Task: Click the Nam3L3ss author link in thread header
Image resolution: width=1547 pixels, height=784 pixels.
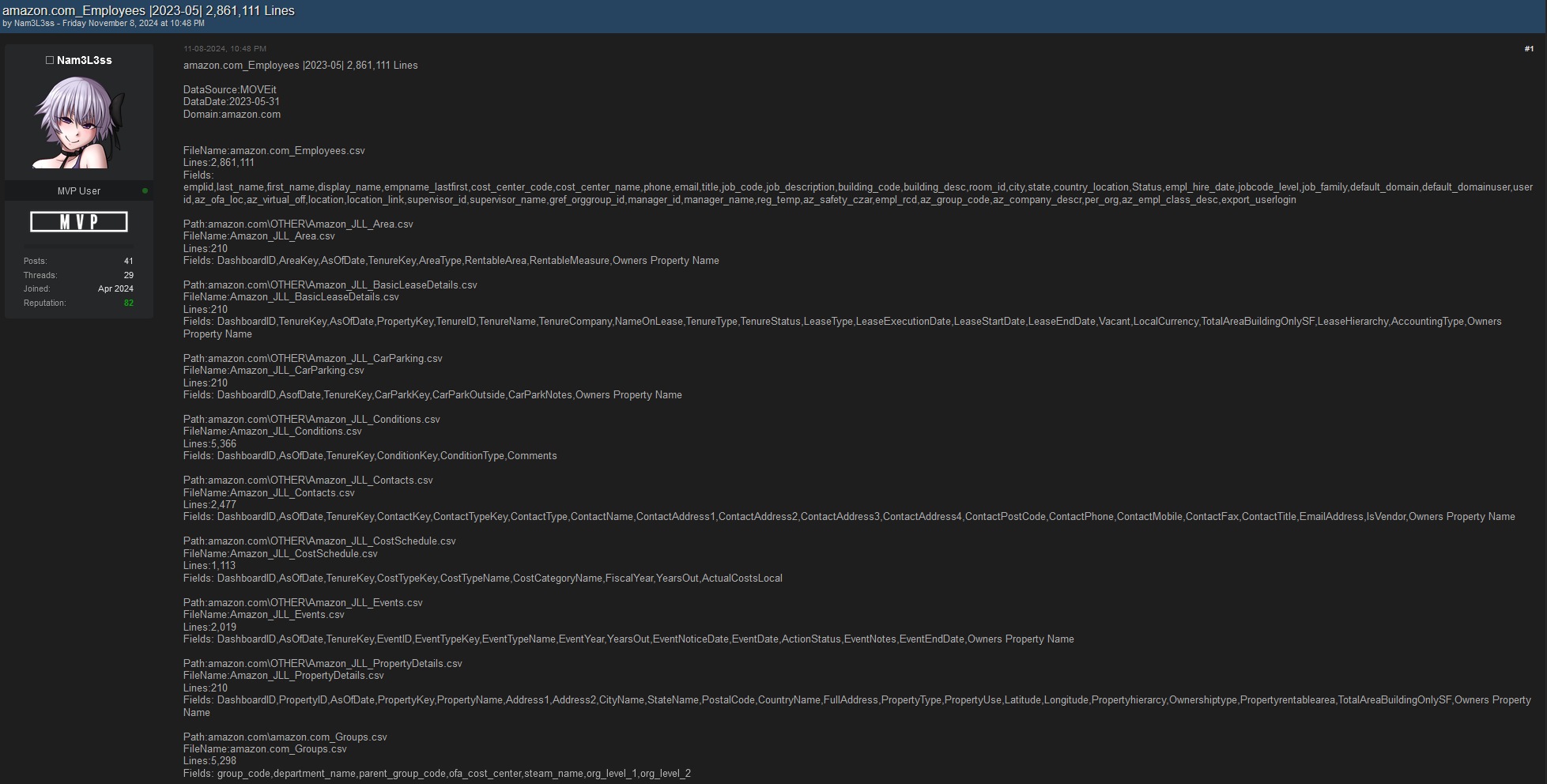Action: pos(34,24)
